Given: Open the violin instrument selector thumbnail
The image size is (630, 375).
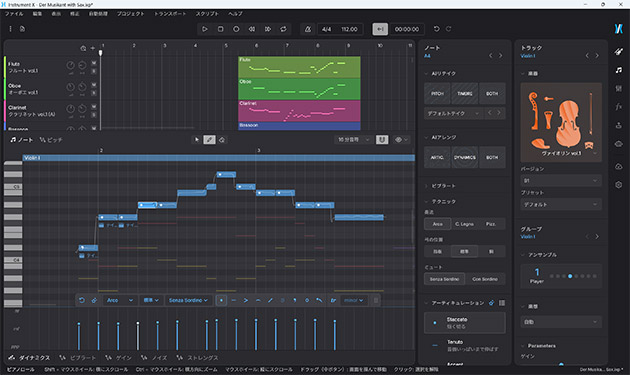Looking at the screenshot, I should coord(561,122).
